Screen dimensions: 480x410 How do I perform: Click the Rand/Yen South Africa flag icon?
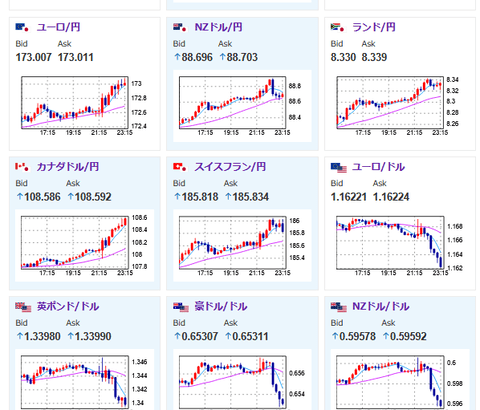pyautogui.click(x=337, y=27)
